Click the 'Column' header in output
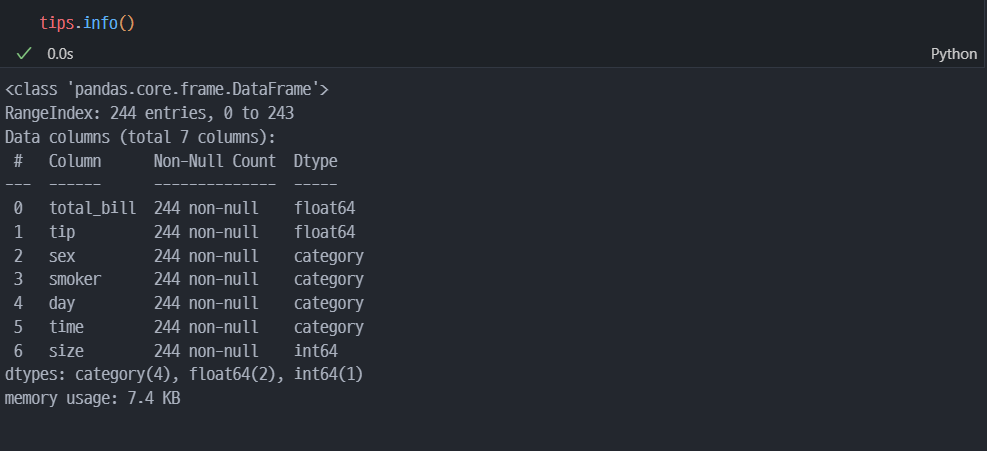The height and width of the screenshot is (451, 987). tap(75, 161)
